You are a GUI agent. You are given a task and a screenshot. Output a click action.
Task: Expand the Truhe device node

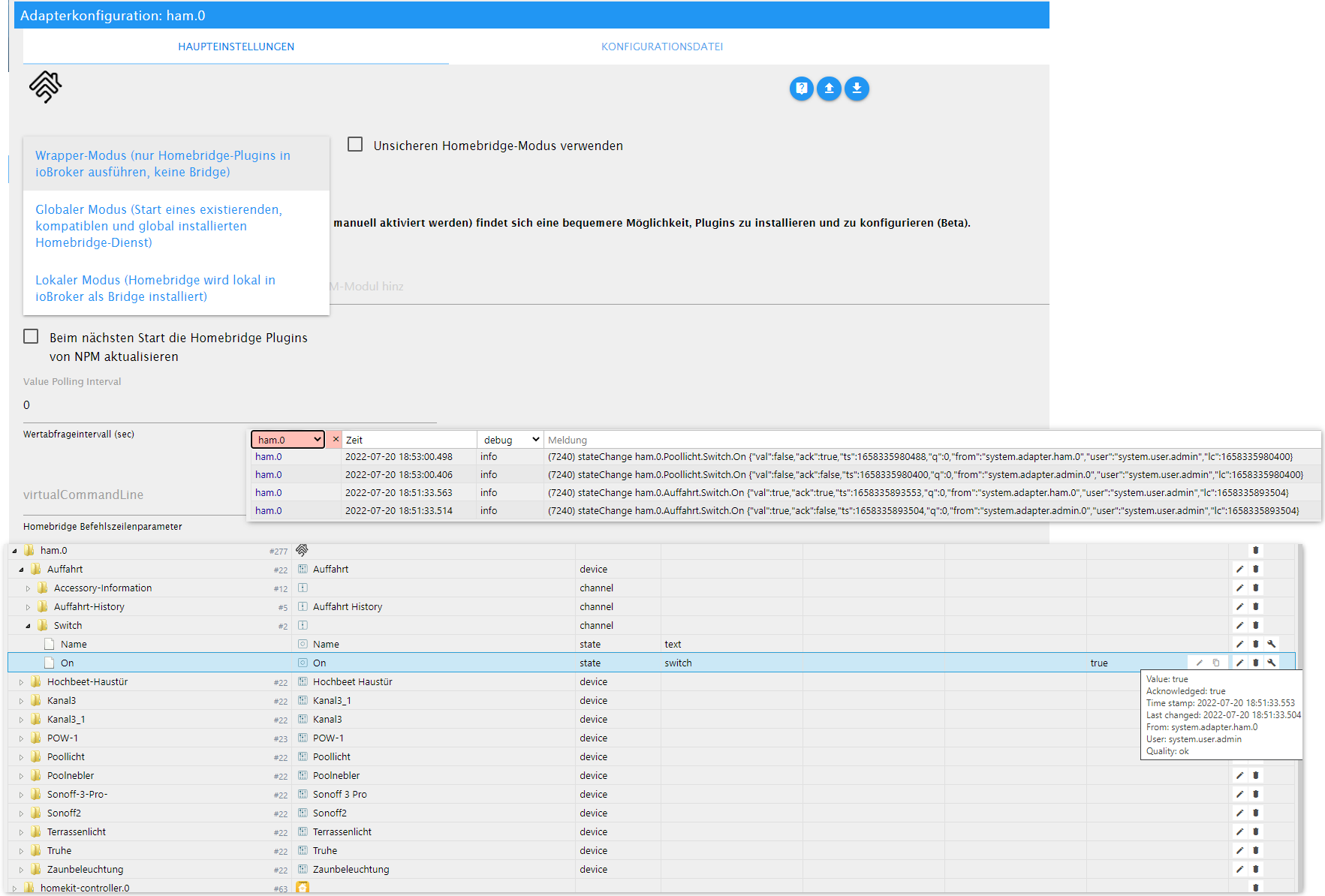(21, 851)
